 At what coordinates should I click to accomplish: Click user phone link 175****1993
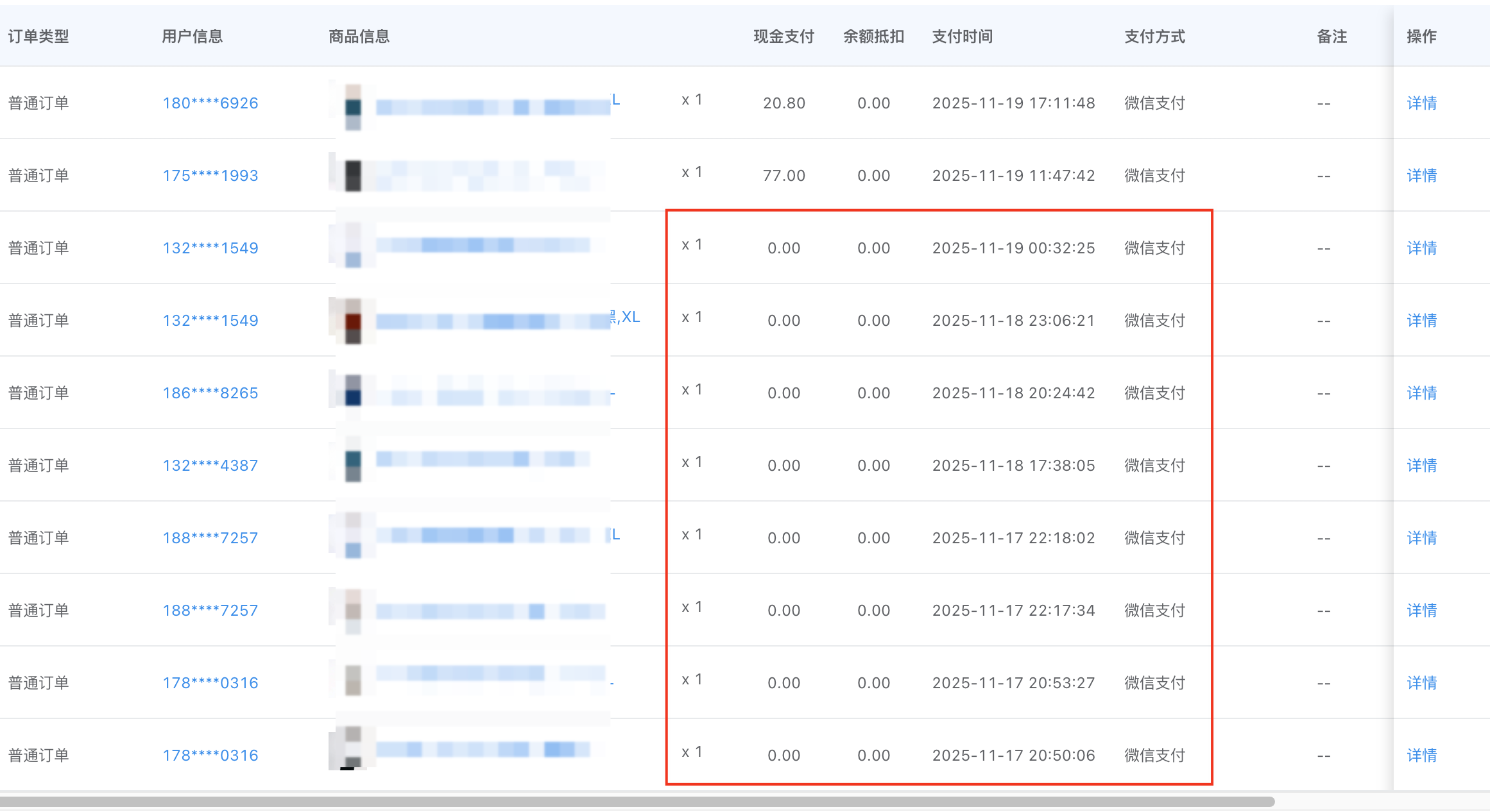point(210,176)
